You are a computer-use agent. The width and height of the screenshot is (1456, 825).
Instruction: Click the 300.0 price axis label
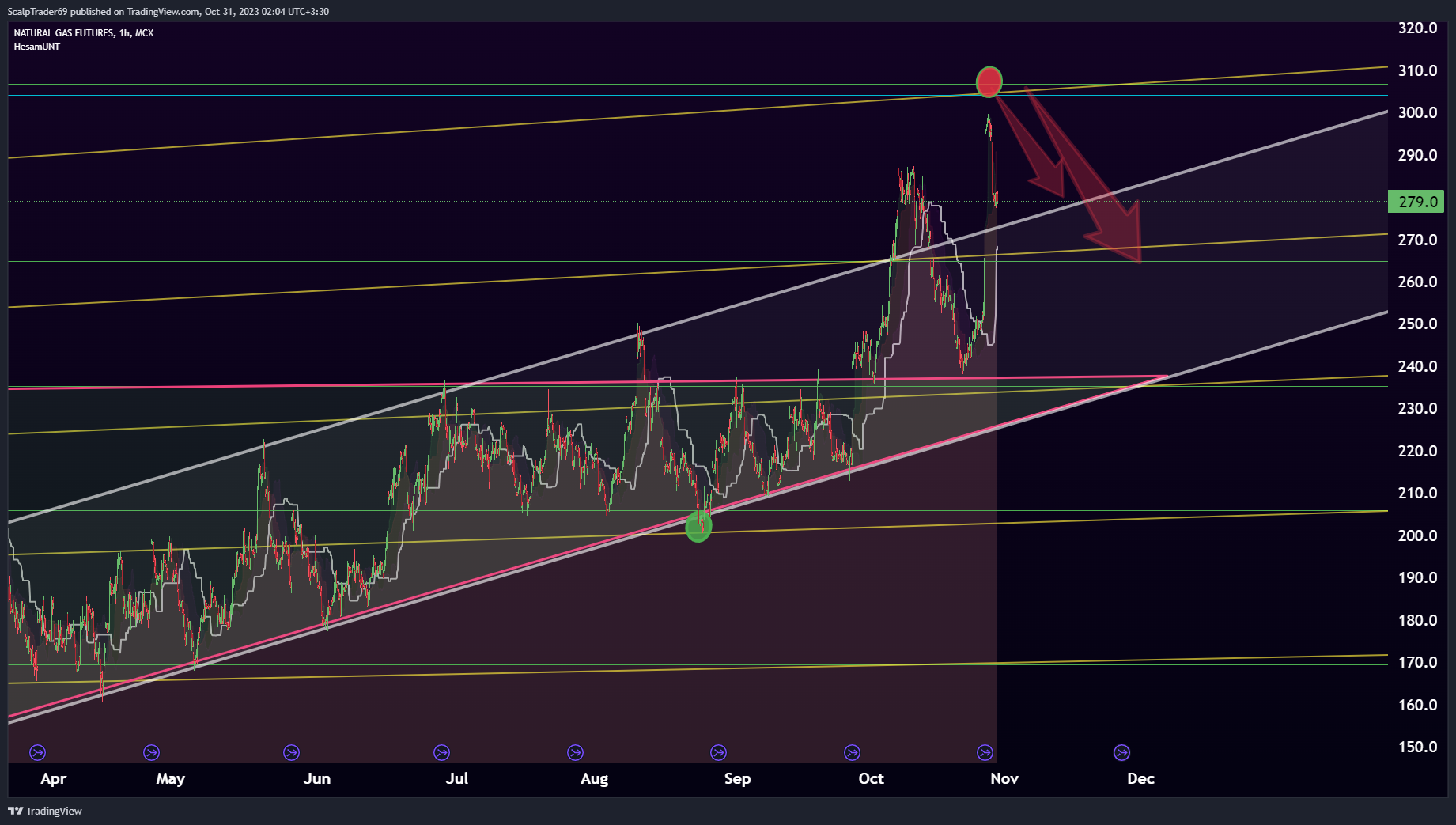(1417, 112)
